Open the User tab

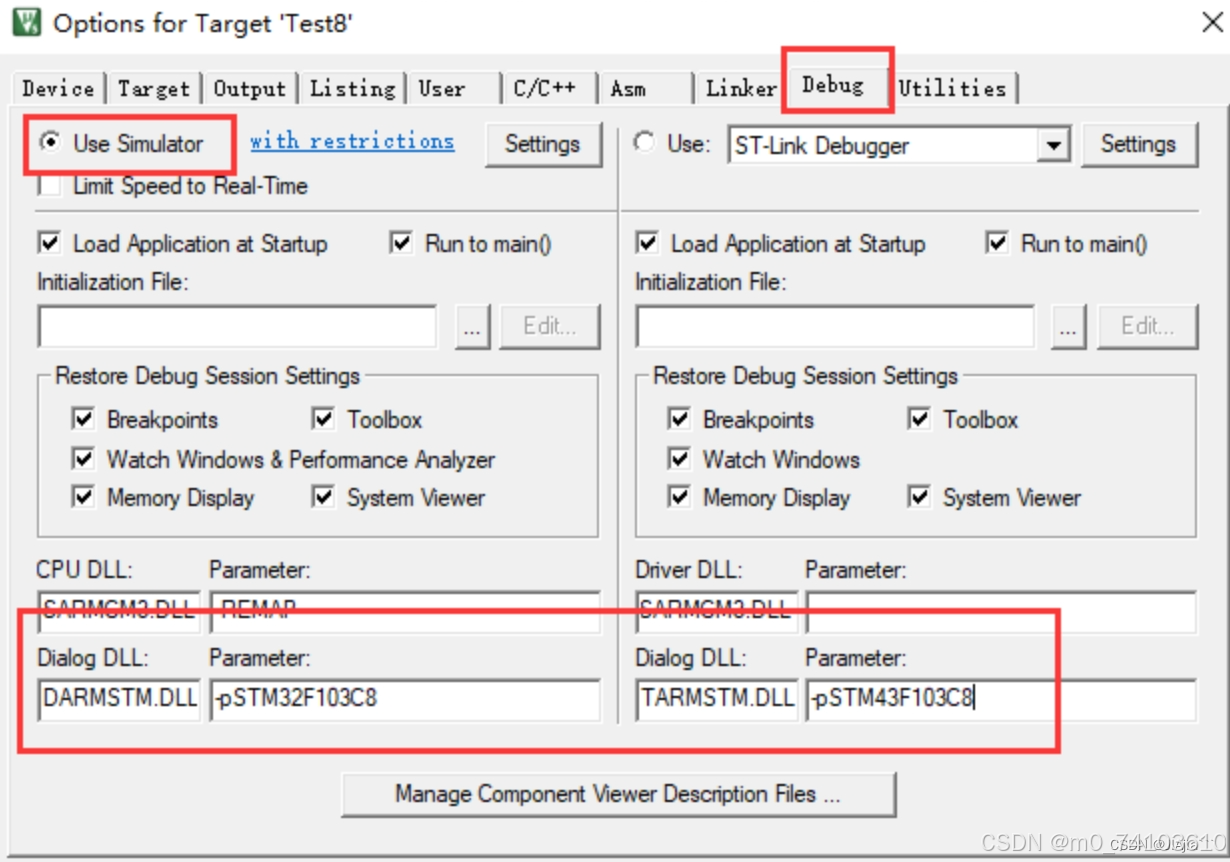click(442, 88)
